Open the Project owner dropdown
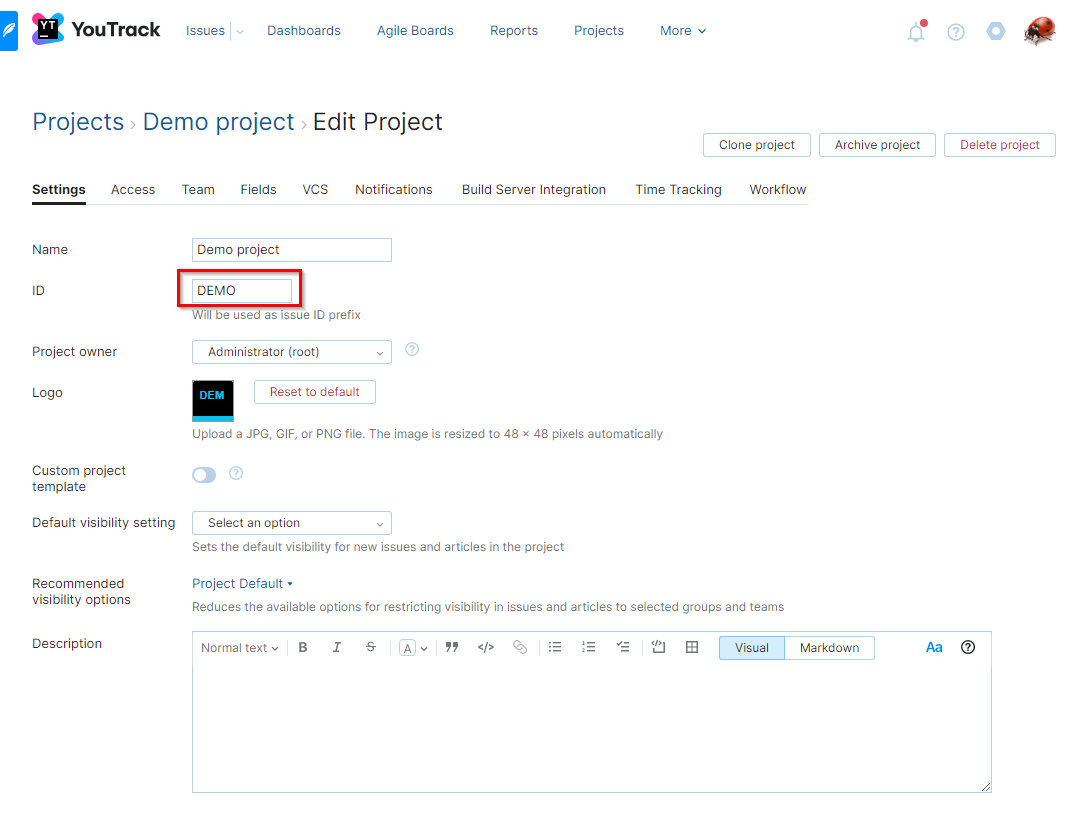 tap(291, 351)
